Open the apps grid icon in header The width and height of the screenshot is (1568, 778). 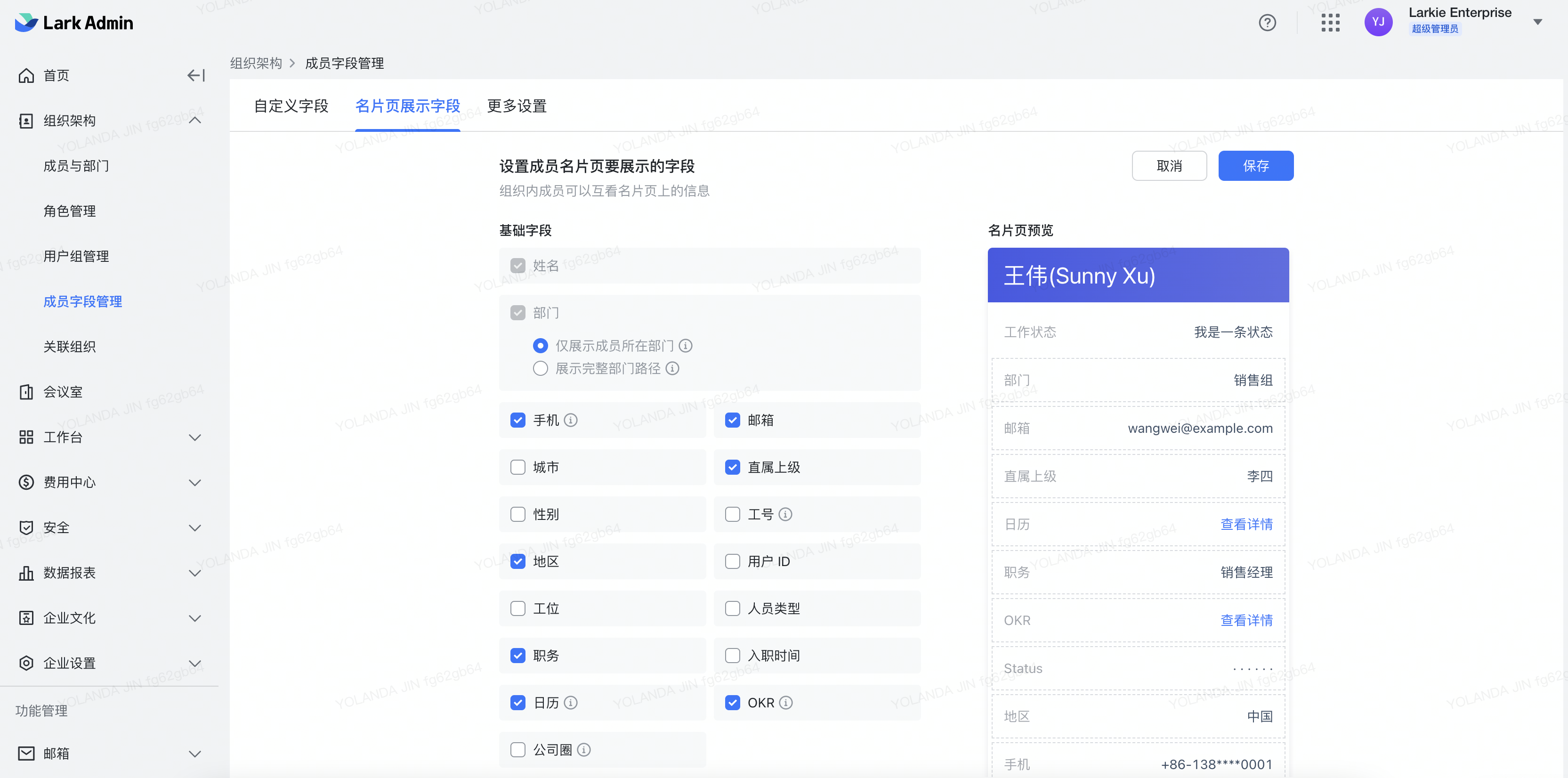[1331, 23]
